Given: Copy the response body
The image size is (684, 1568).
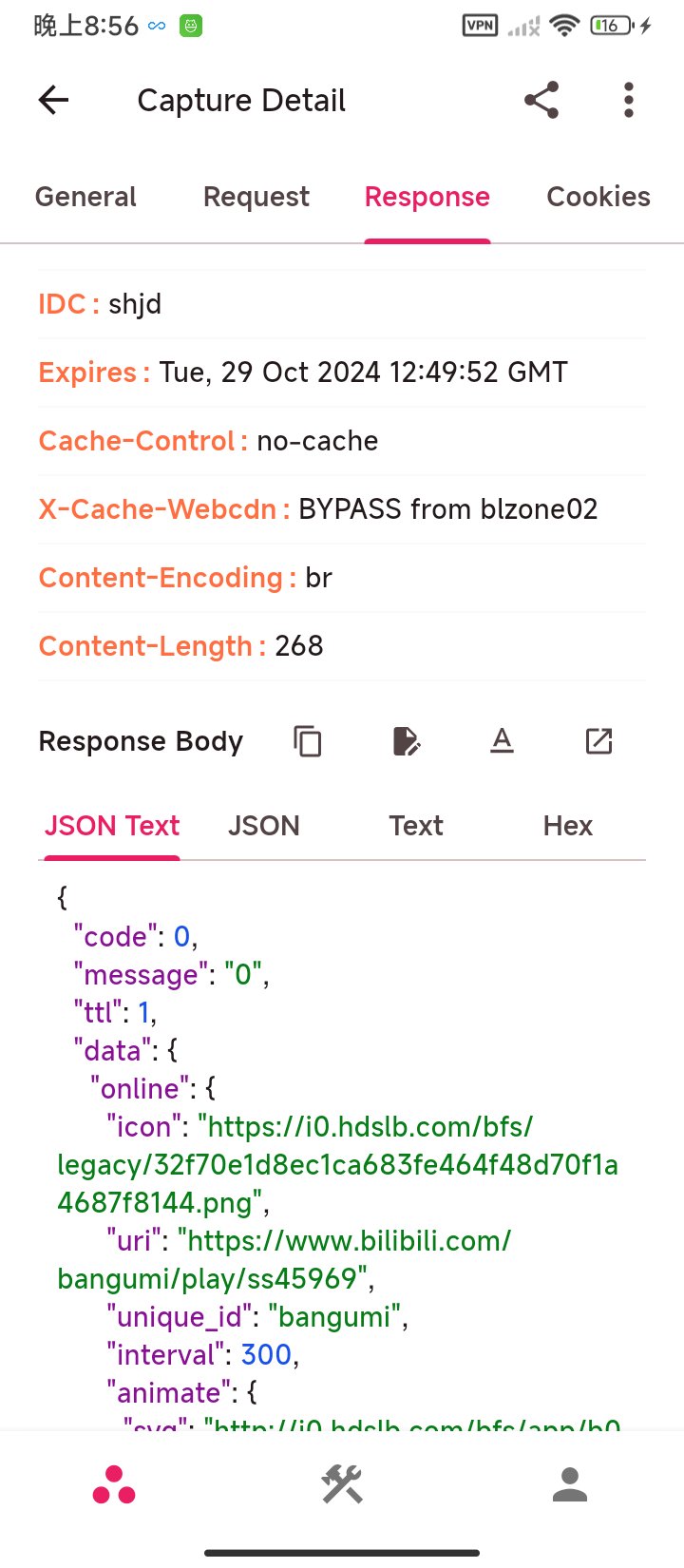Looking at the screenshot, I should (308, 741).
